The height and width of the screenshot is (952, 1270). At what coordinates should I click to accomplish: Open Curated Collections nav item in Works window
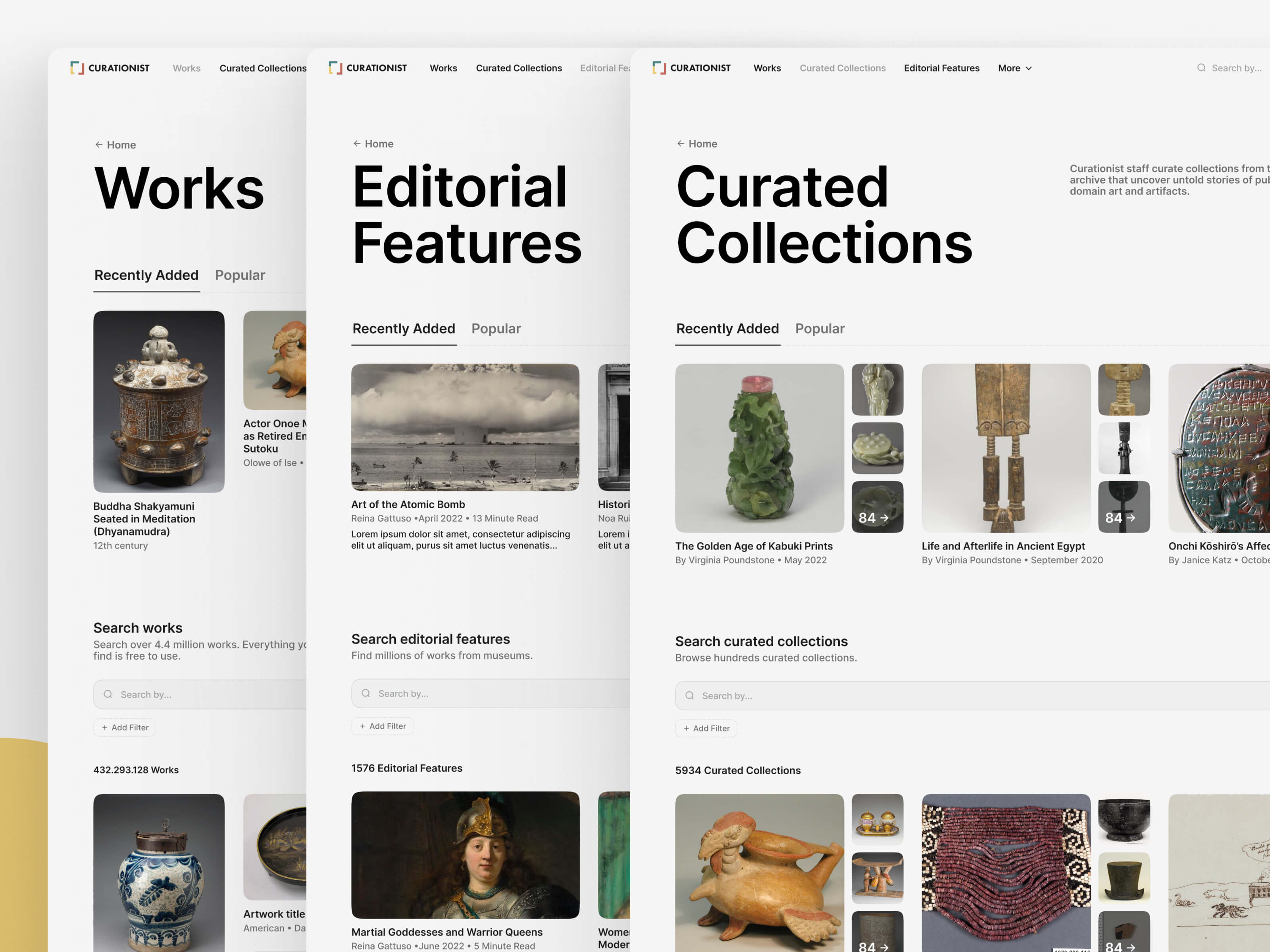(x=263, y=68)
